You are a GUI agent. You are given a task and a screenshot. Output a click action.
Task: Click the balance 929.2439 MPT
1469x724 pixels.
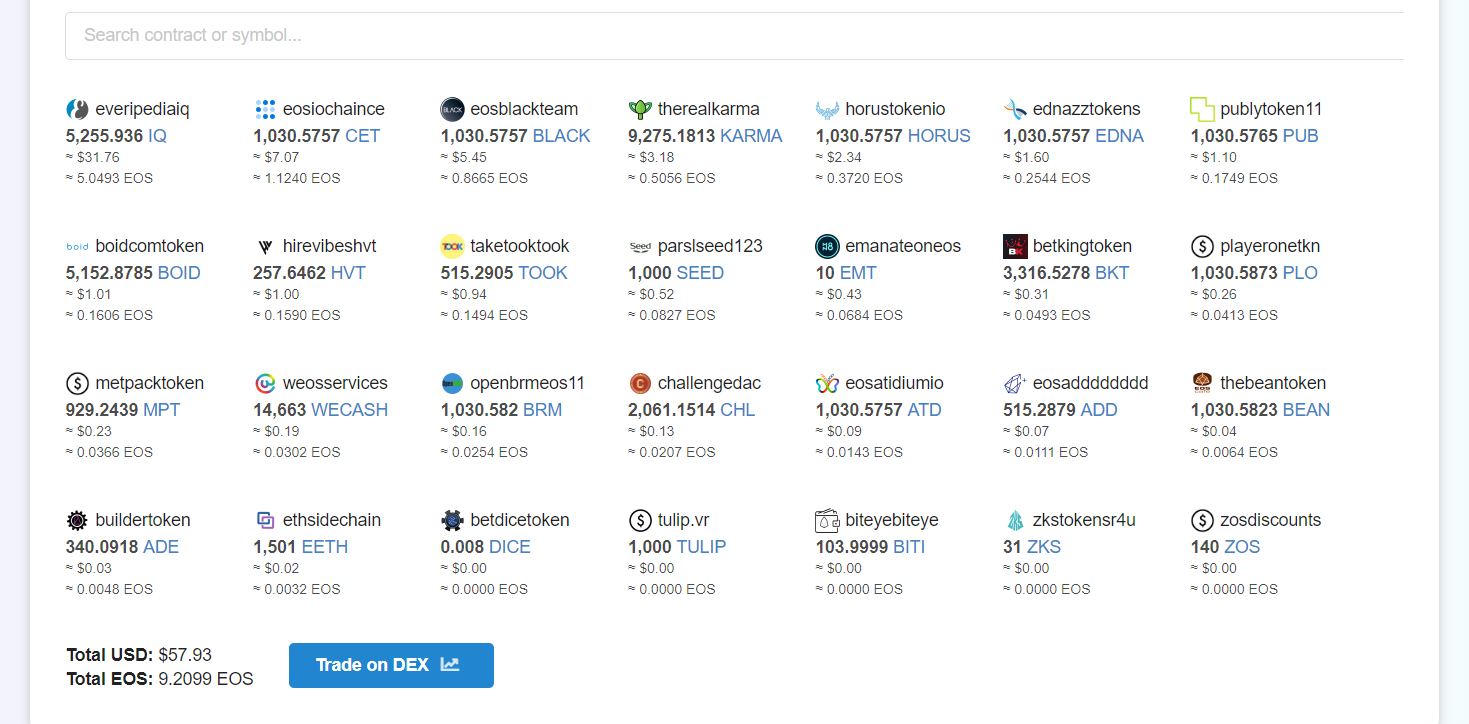[x=123, y=410]
